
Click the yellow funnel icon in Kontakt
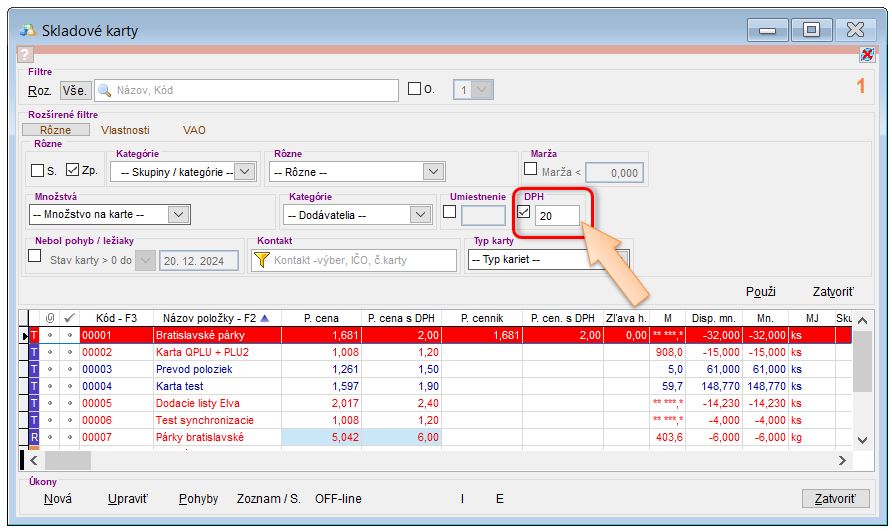point(262,260)
